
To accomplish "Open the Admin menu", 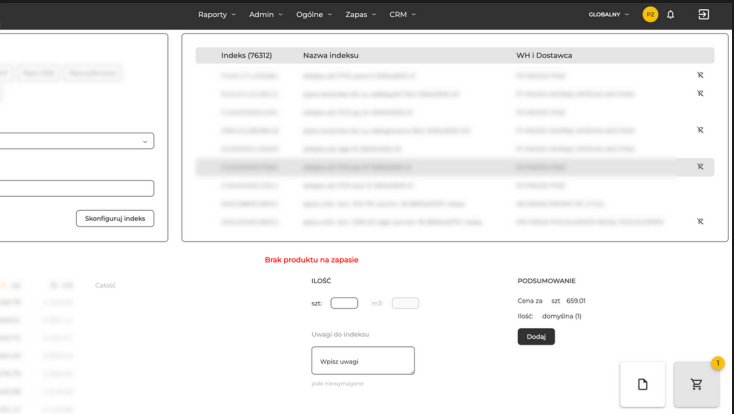I will [x=265, y=14].
